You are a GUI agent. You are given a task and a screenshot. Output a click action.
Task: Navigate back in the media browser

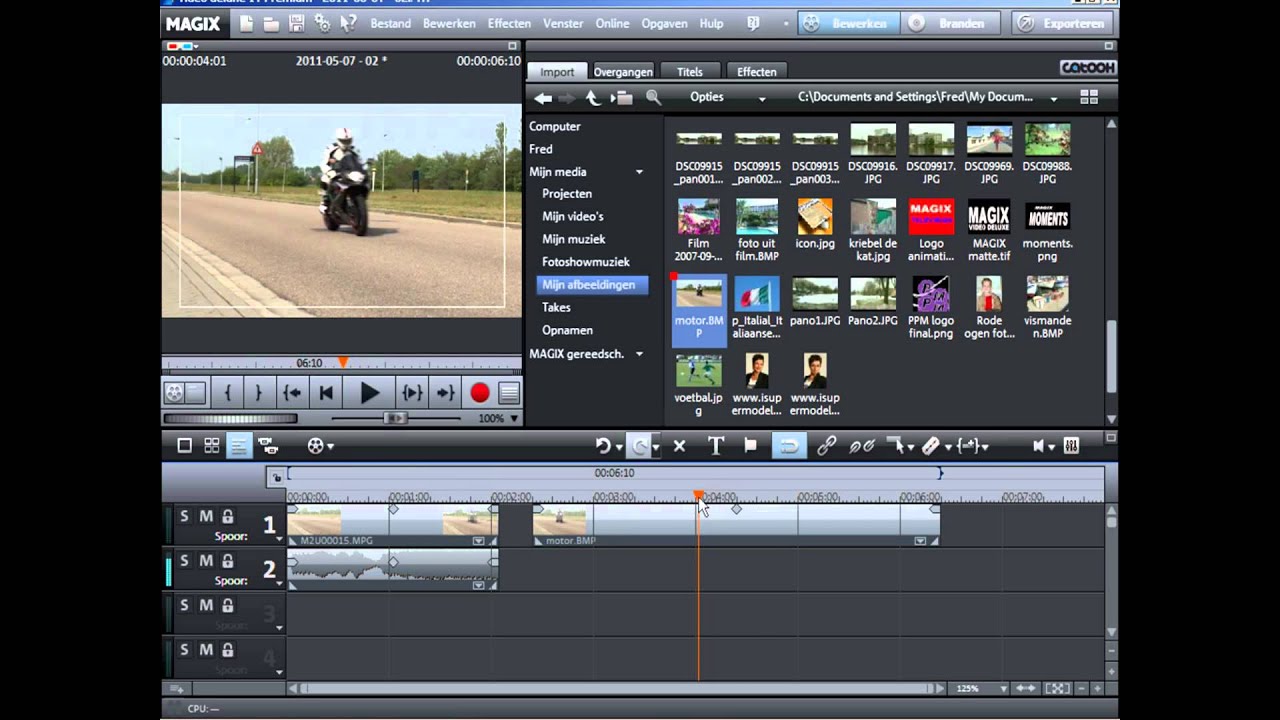pos(543,98)
